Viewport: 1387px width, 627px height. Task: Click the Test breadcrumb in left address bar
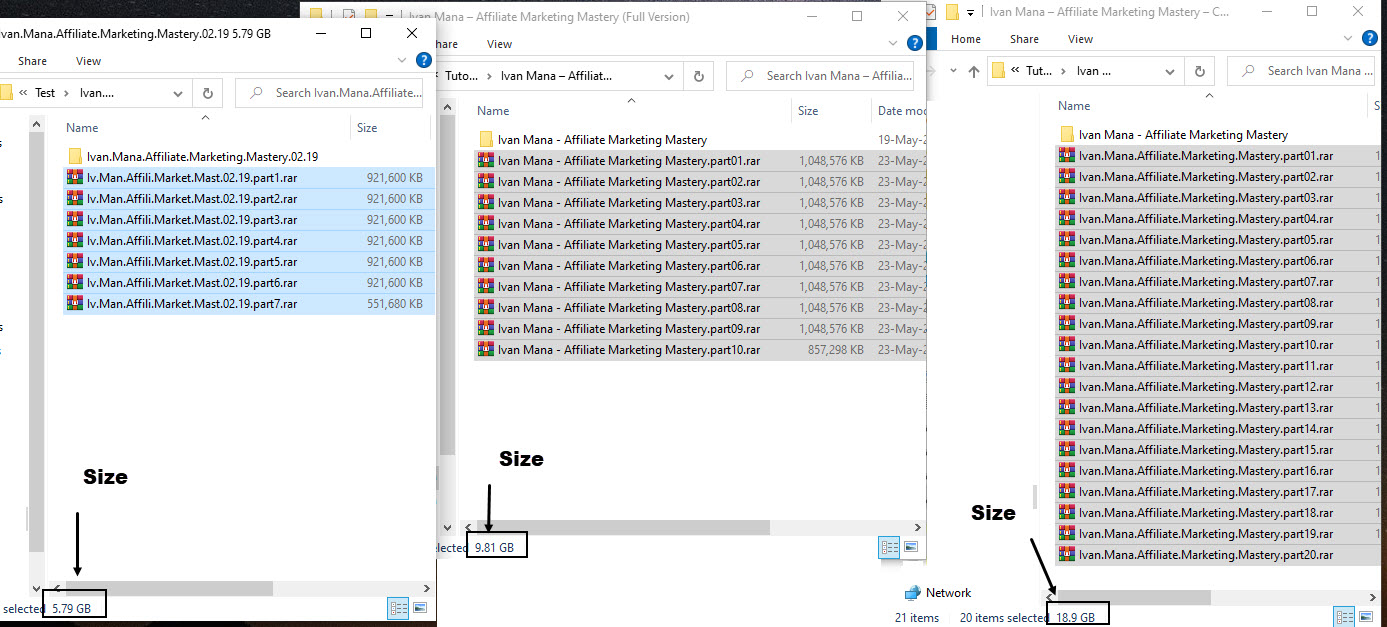pyautogui.click(x=45, y=93)
